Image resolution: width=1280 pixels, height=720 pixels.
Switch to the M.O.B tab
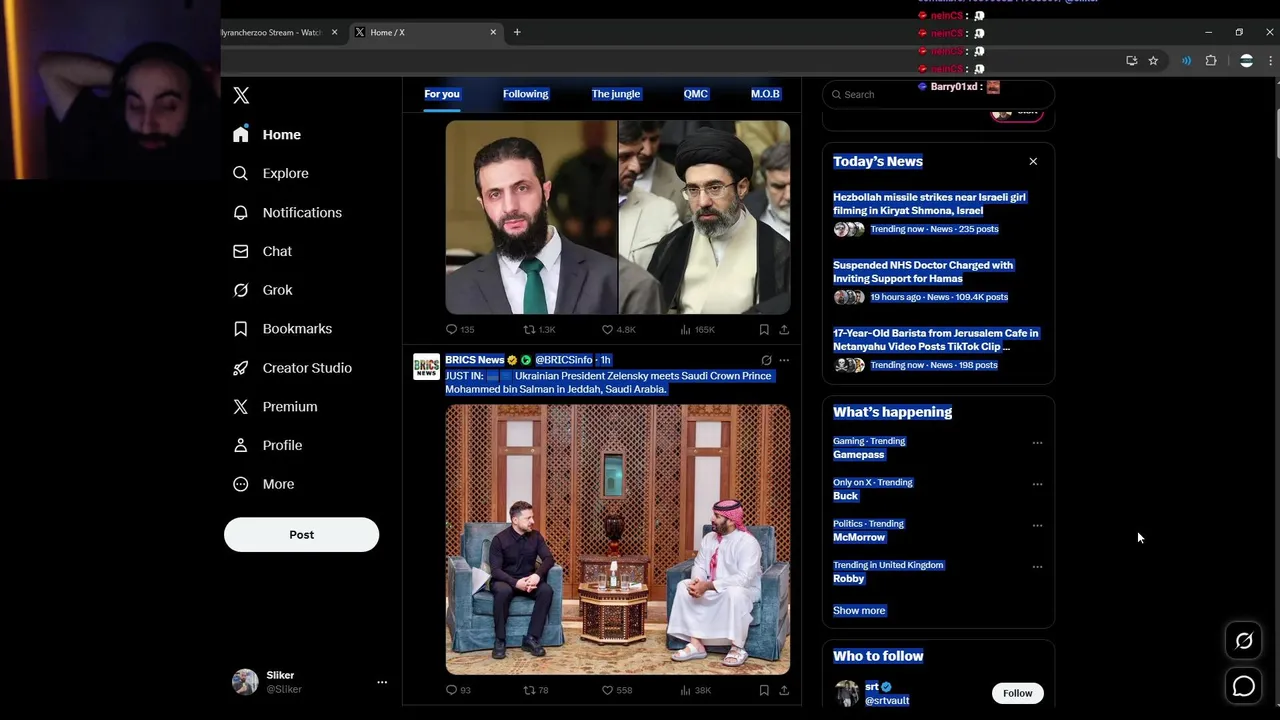765,94
